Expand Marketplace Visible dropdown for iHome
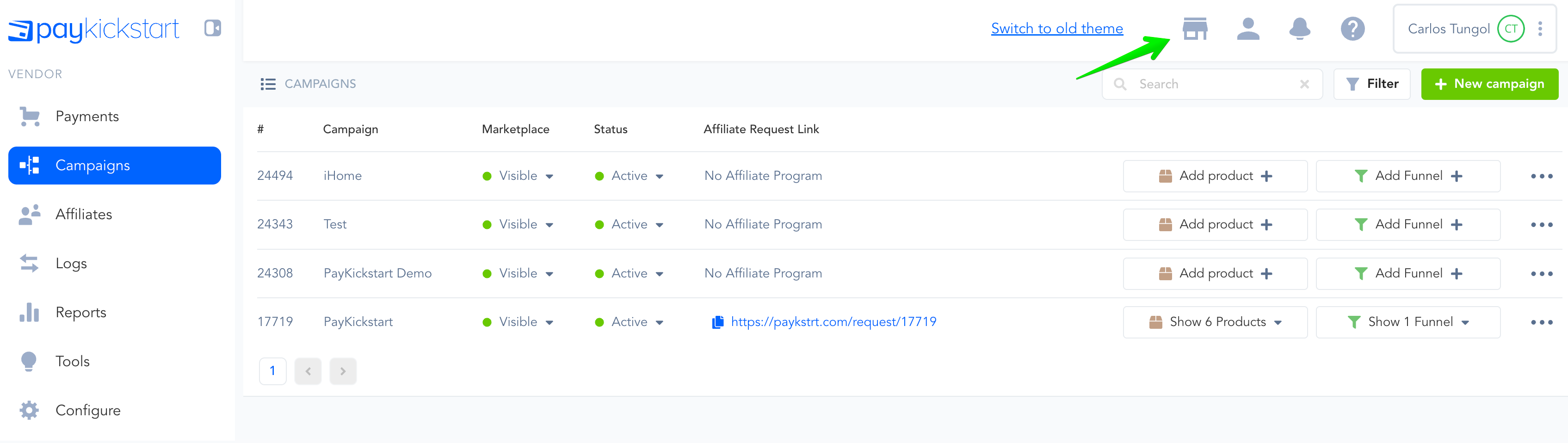1568x443 pixels. [518, 176]
